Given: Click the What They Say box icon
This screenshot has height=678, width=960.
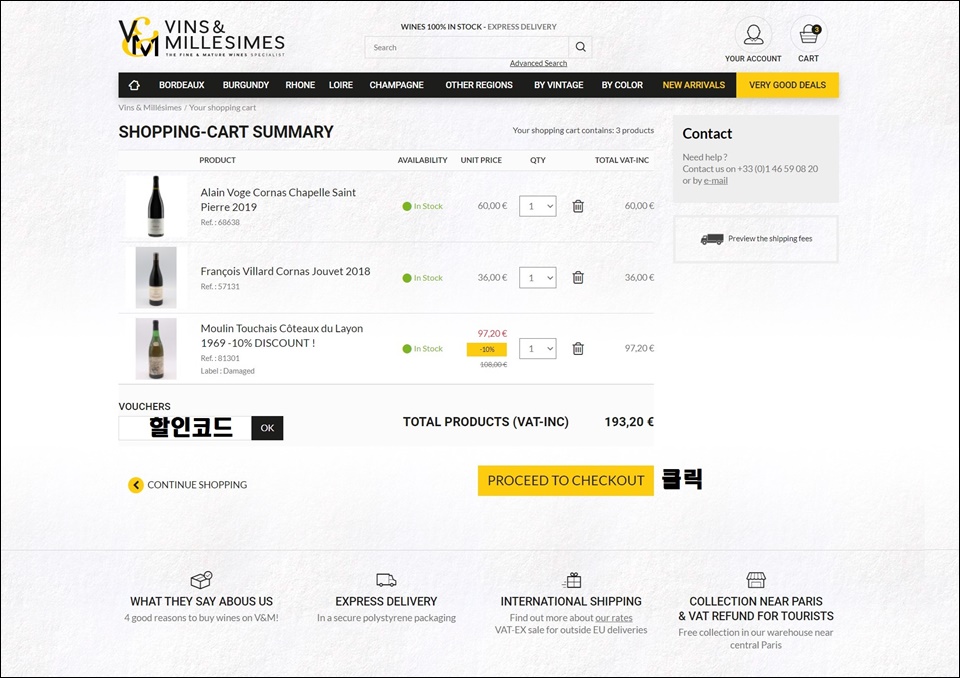Looking at the screenshot, I should (201, 580).
